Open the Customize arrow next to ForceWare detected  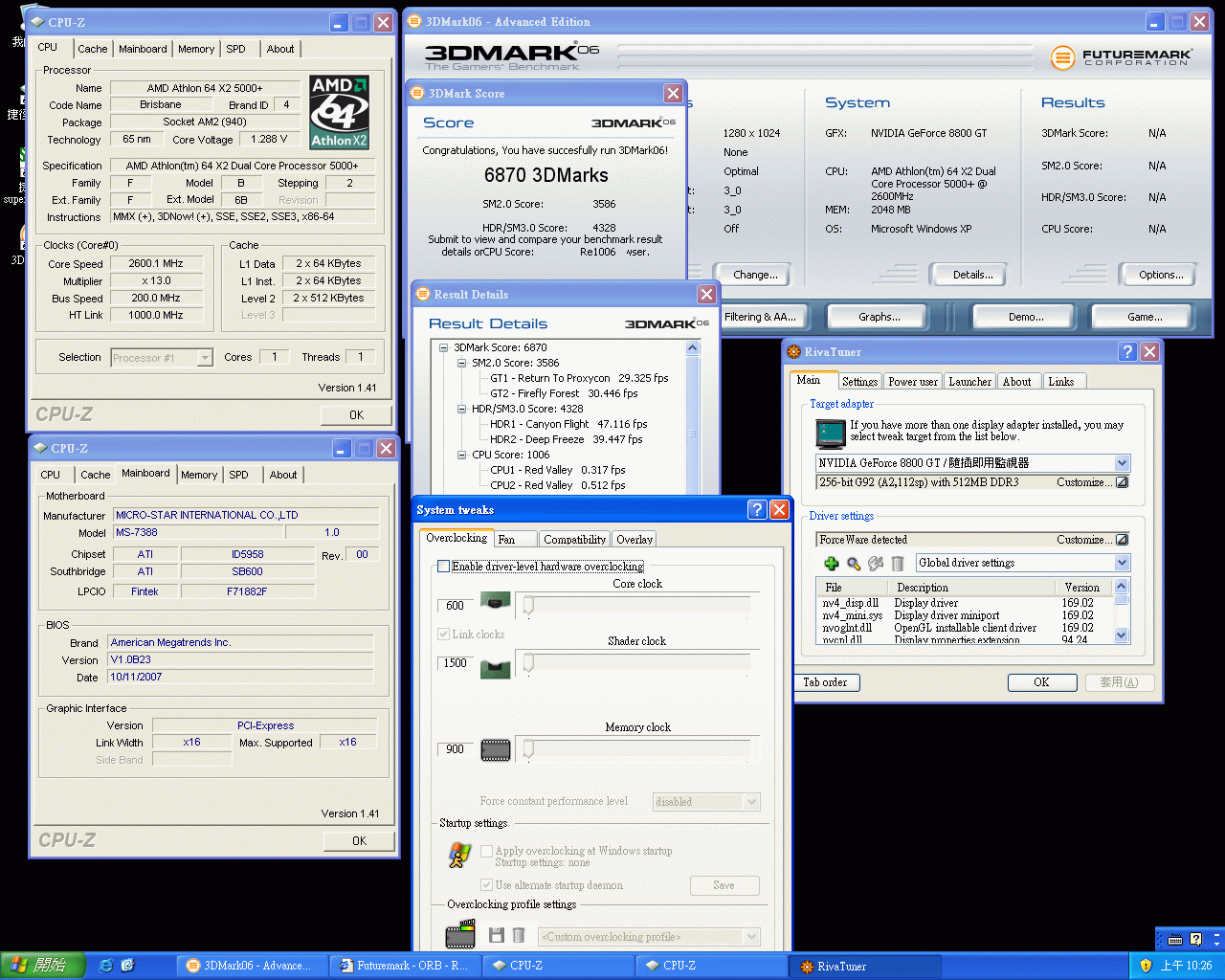(1122, 540)
